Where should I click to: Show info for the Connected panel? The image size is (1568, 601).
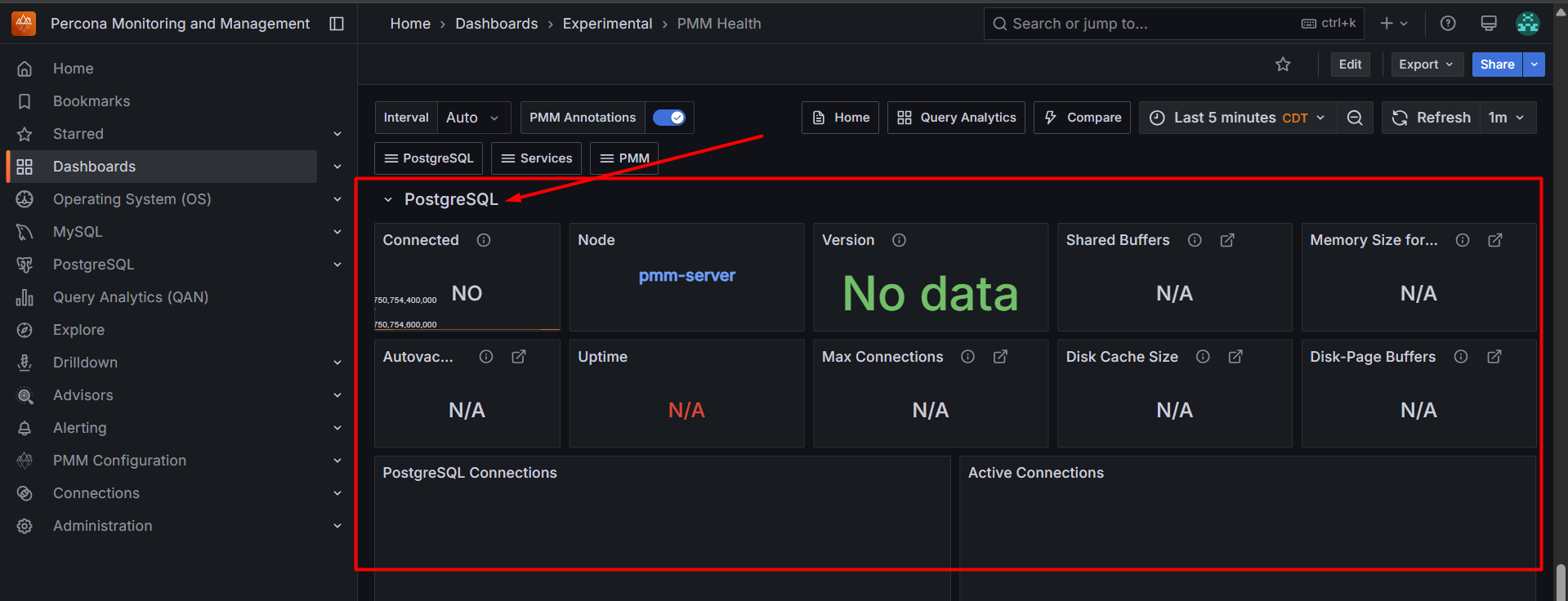484,240
